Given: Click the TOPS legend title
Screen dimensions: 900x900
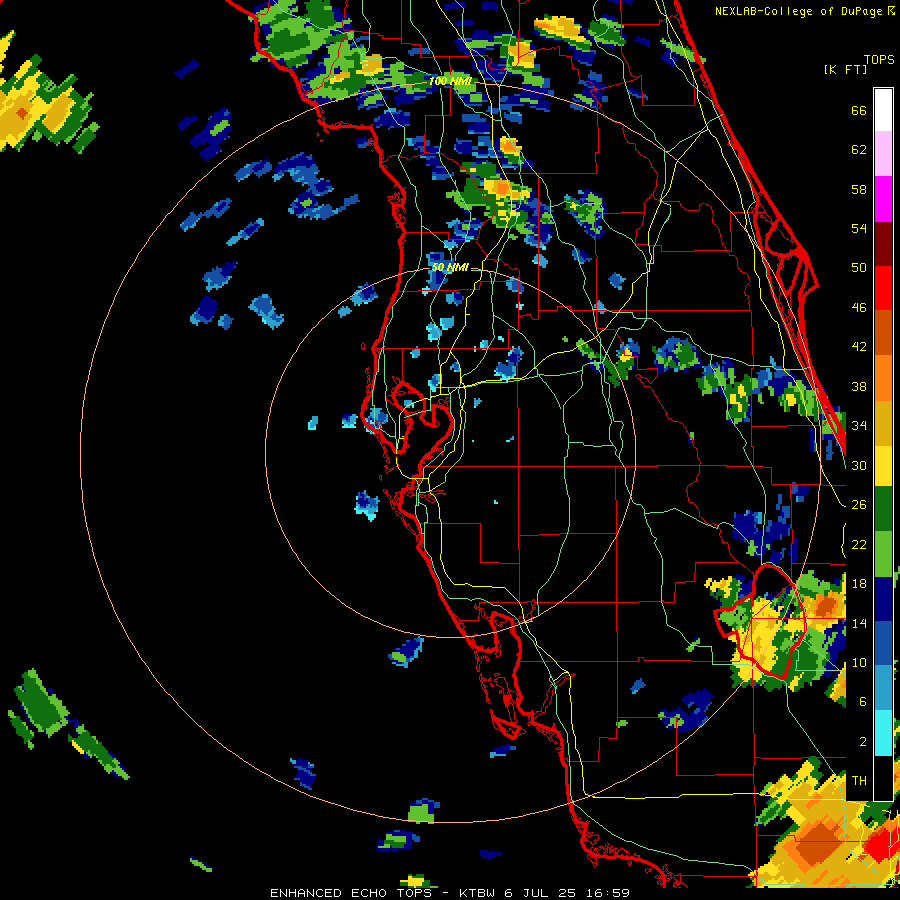Looking at the screenshot, I should click(x=879, y=59).
